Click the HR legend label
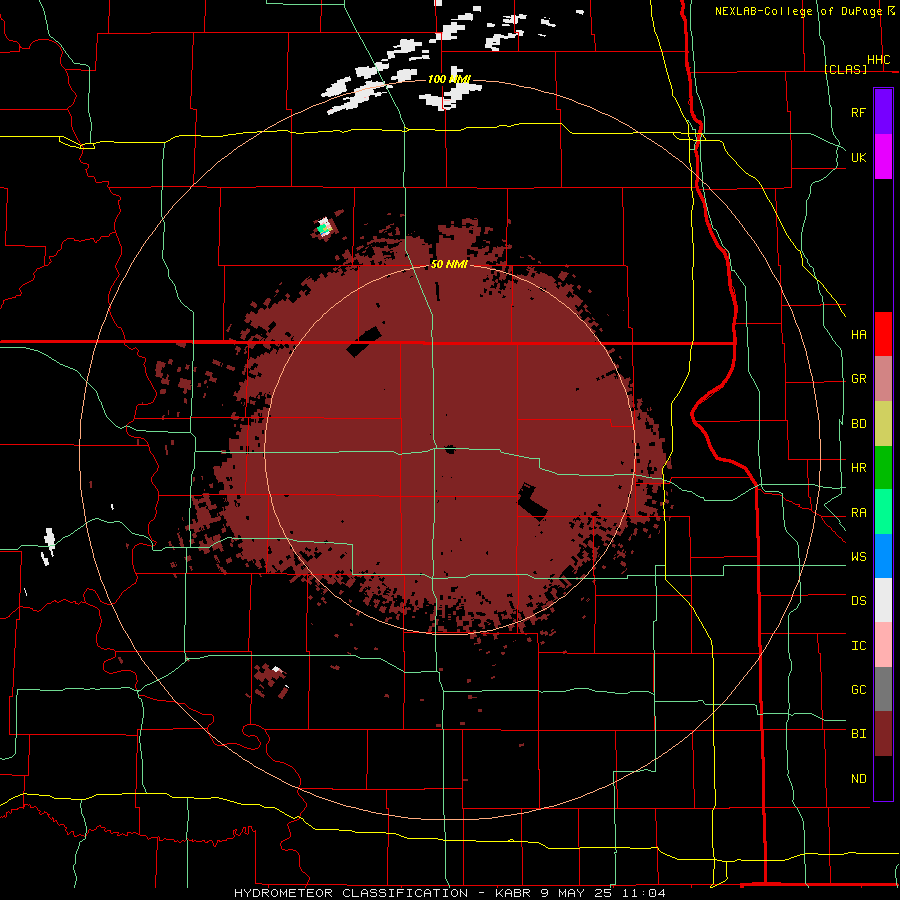900x900 pixels. pyautogui.click(x=858, y=468)
